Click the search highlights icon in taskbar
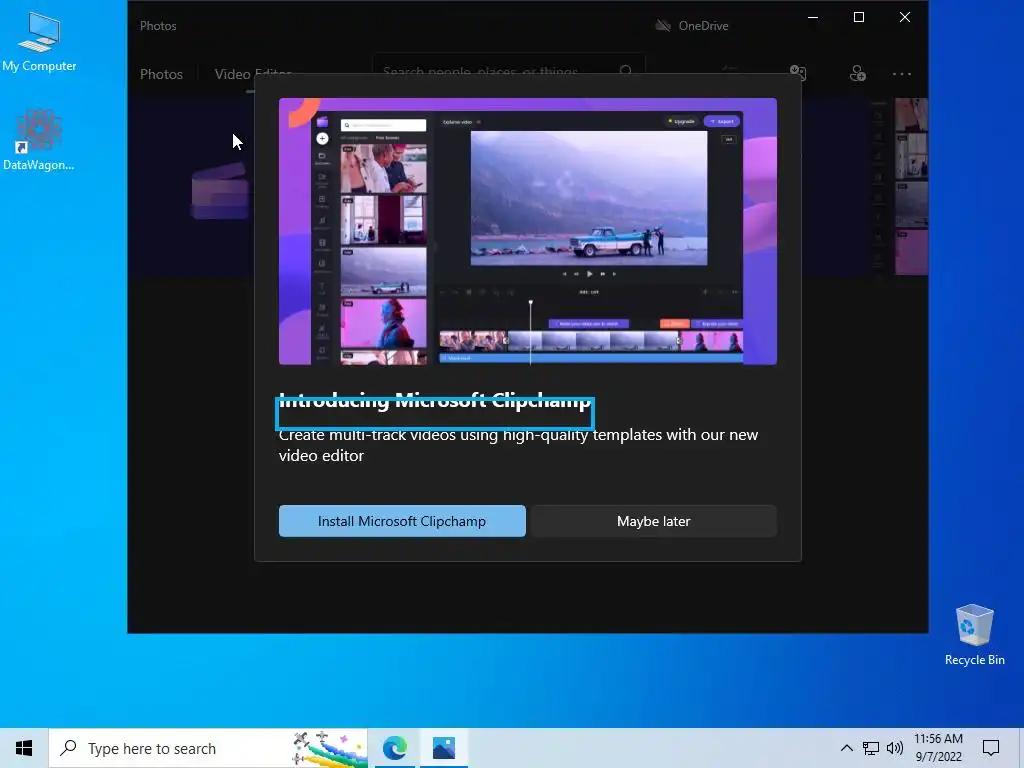Image resolution: width=1024 pixels, height=768 pixels. point(329,748)
